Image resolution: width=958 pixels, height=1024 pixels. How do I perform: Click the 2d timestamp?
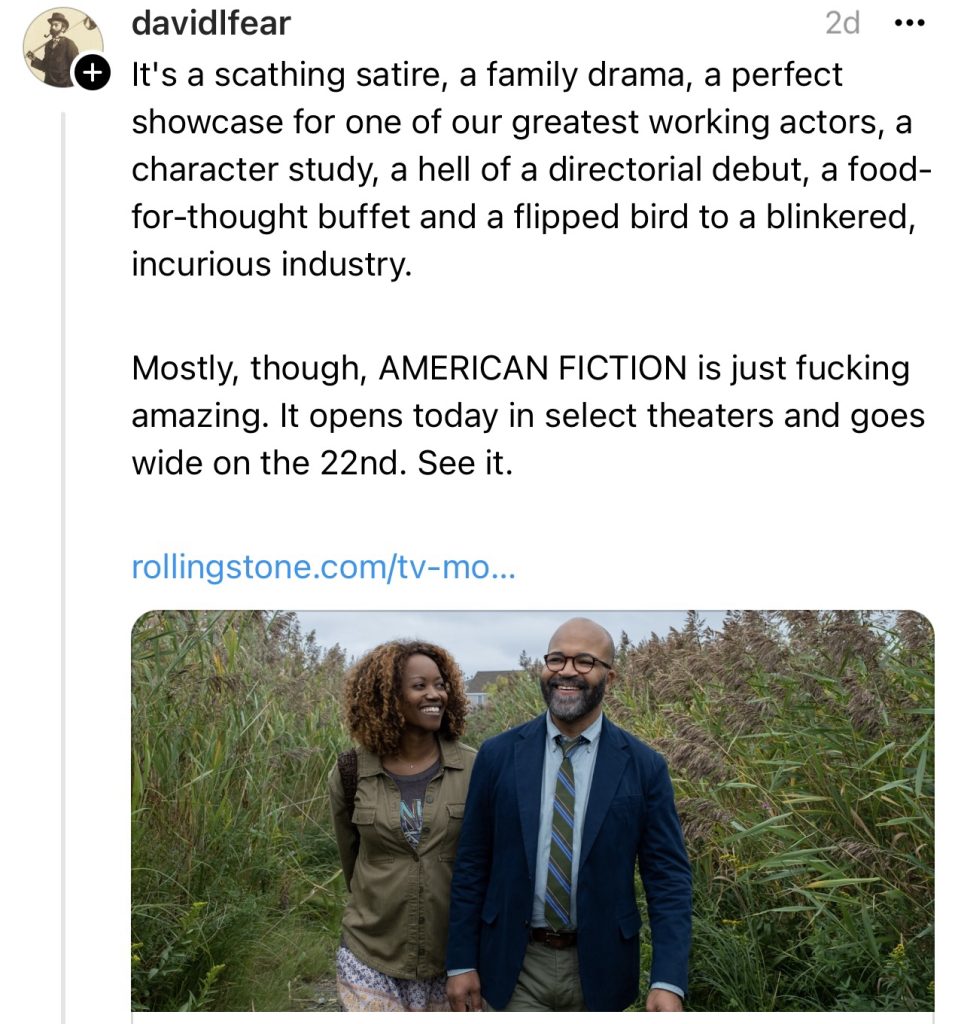tap(842, 23)
